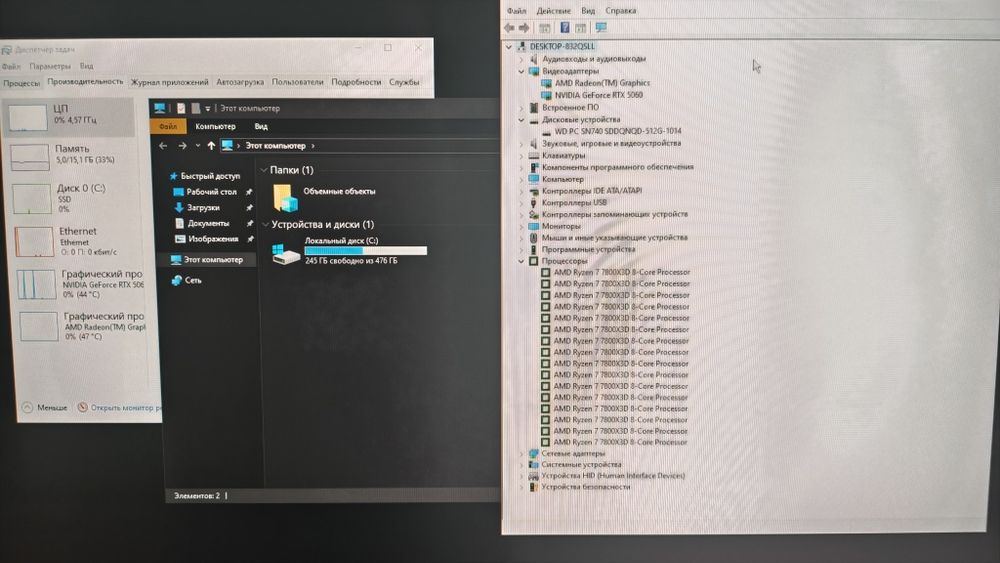Click the orange Файл button in Explorer
The height and width of the screenshot is (563, 1000).
(168, 126)
